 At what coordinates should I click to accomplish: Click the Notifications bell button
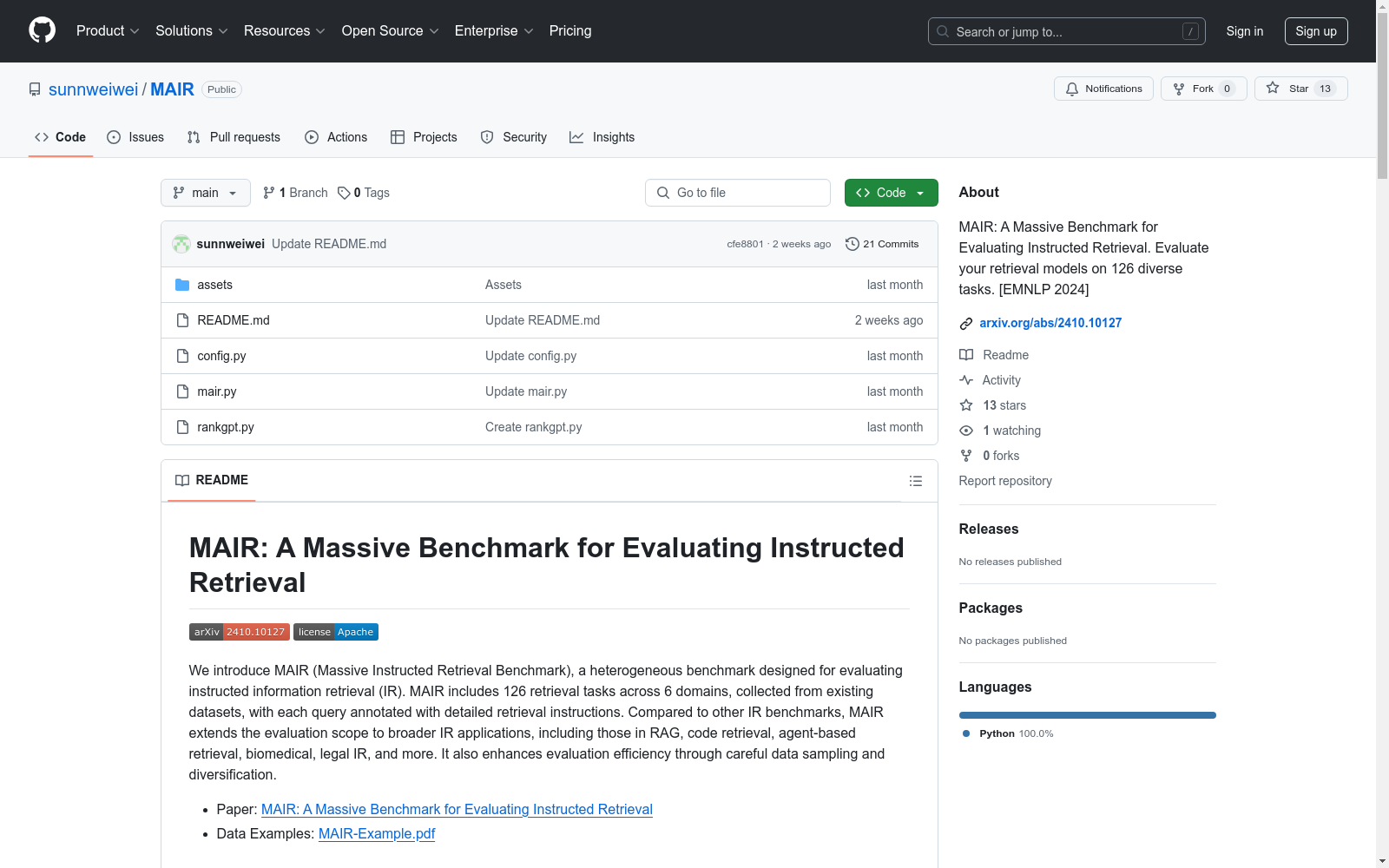click(1103, 89)
